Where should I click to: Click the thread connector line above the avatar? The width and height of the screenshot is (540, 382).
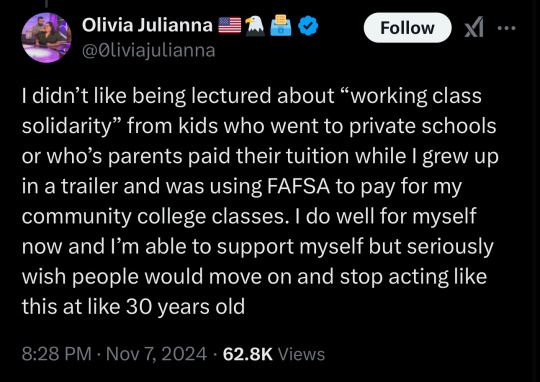[x=46, y=3]
